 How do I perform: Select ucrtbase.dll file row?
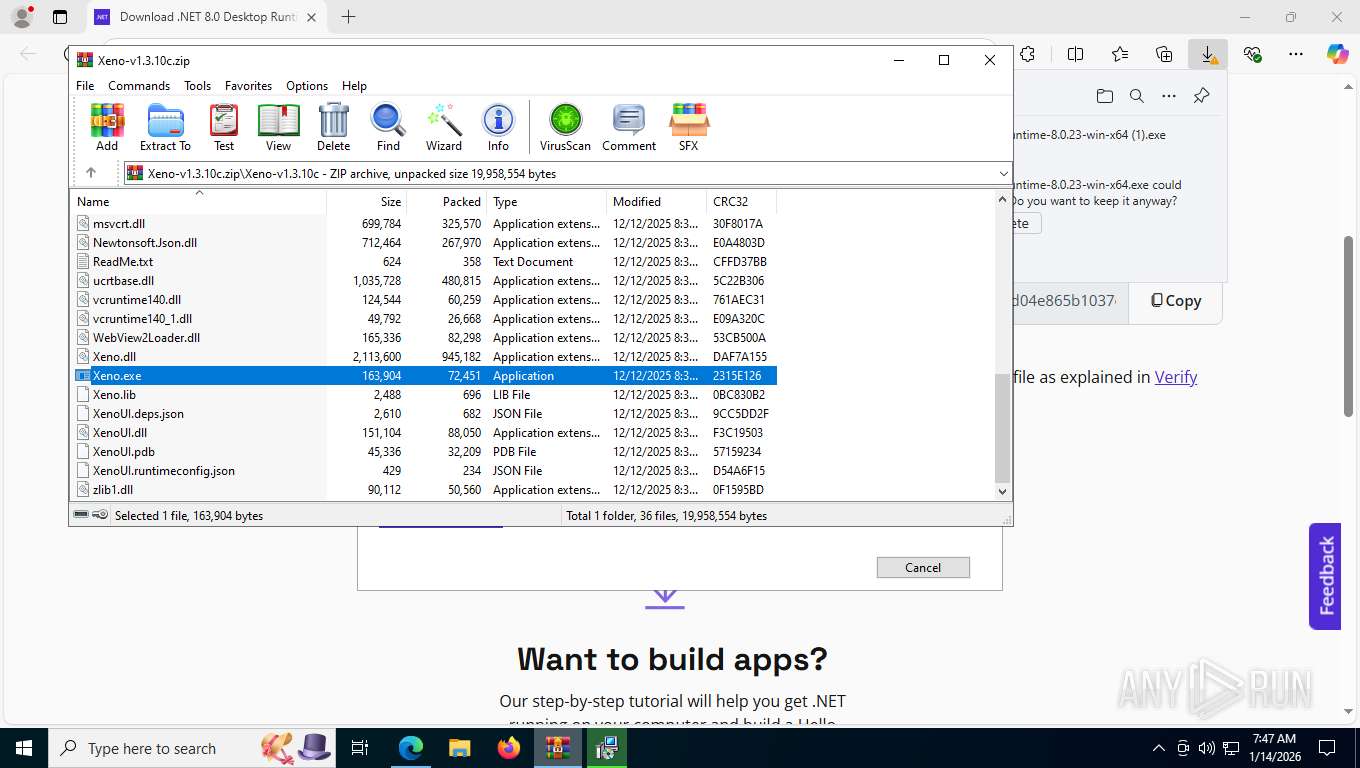pos(424,281)
